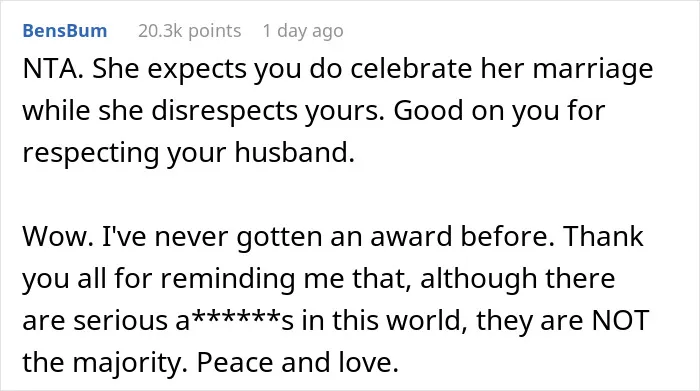Click the word celebrate in the first line
Image resolution: width=700 pixels, height=391 pixels.
411,69
